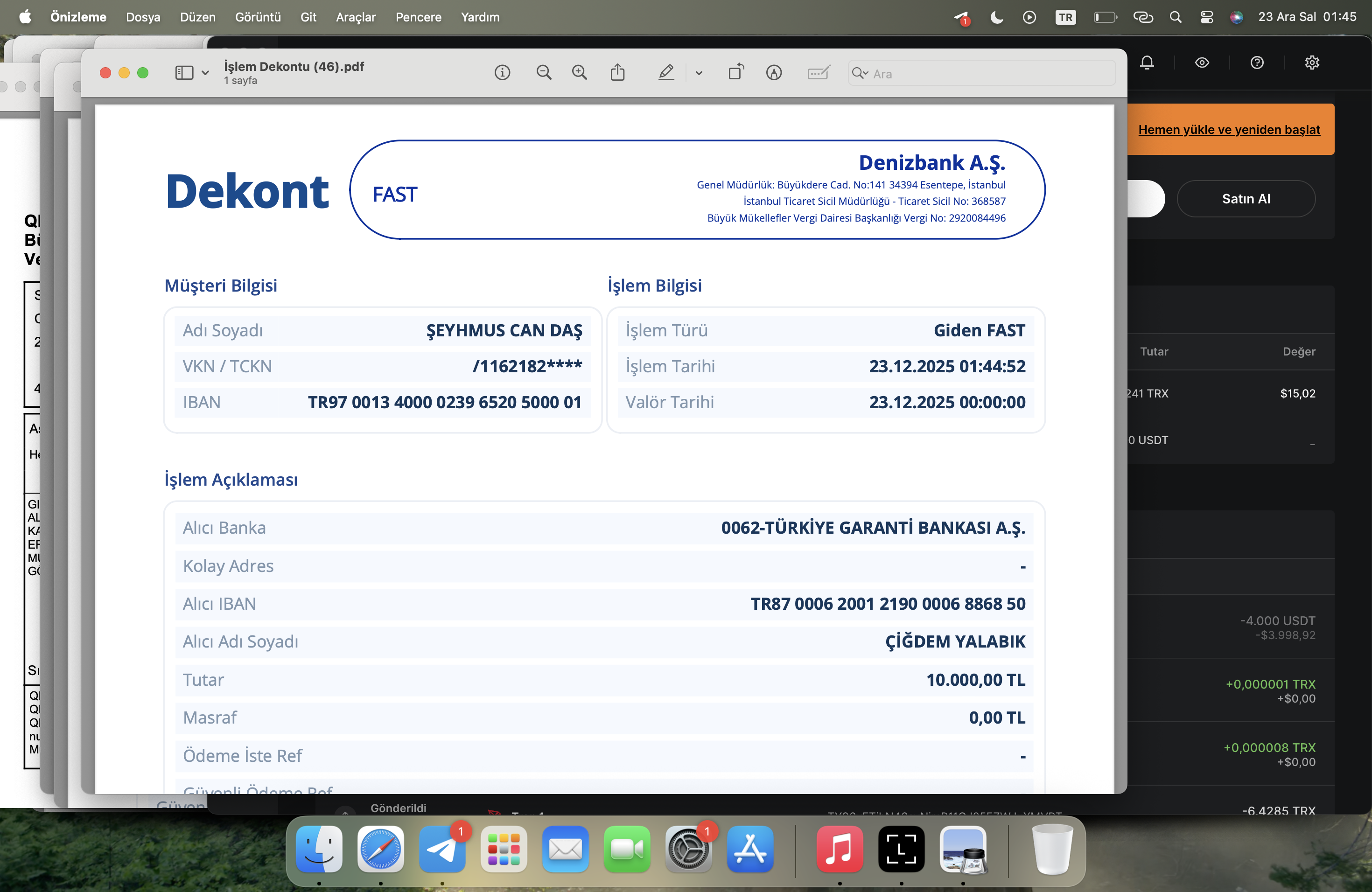Switch the TR keyboard input source
The width and height of the screenshot is (1372, 892).
pos(1065,17)
